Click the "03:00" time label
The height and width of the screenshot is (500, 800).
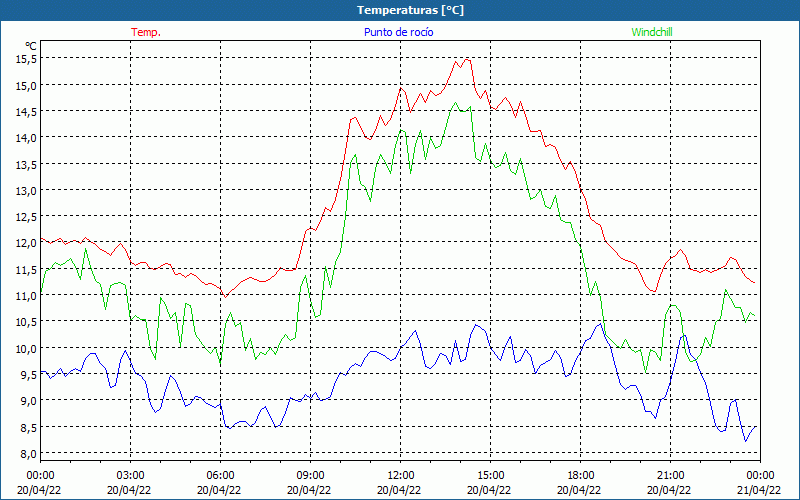[x=130, y=476]
